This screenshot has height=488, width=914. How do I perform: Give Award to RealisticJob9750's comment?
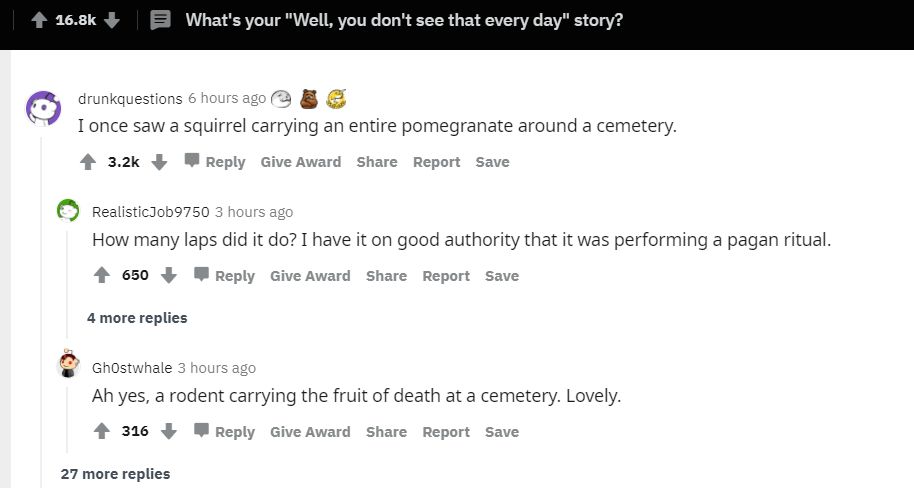(x=310, y=276)
